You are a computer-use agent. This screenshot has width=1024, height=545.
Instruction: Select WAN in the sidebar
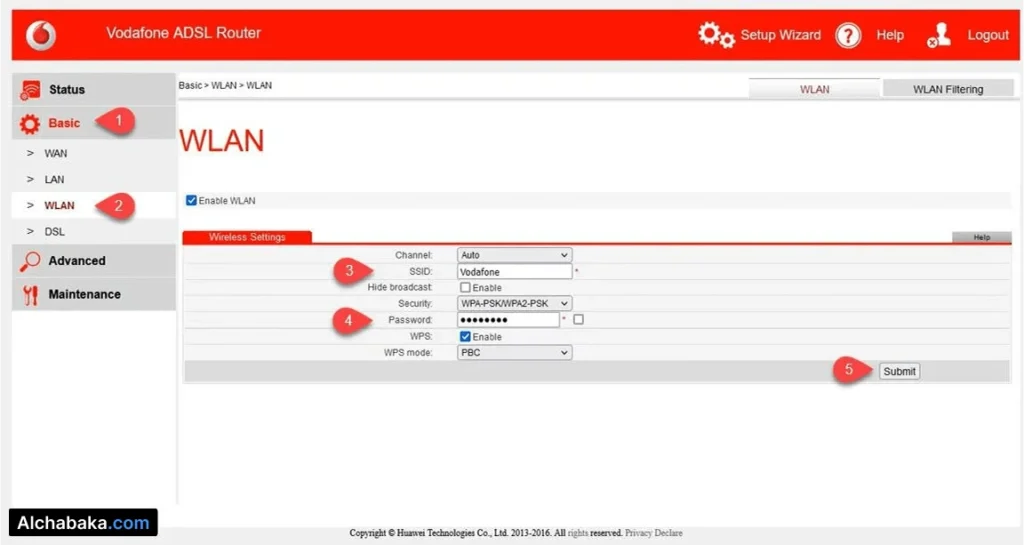point(56,153)
